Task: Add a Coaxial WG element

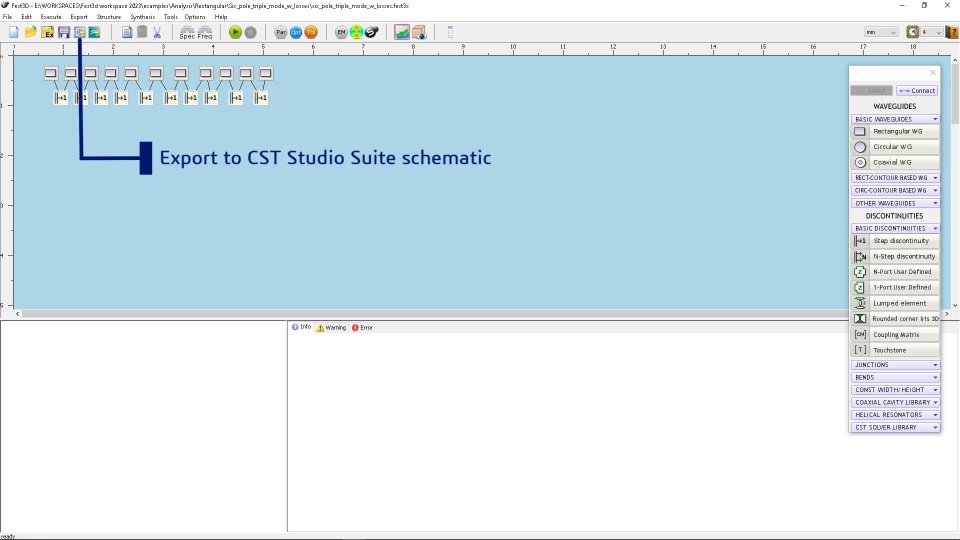Action: click(894, 162)
